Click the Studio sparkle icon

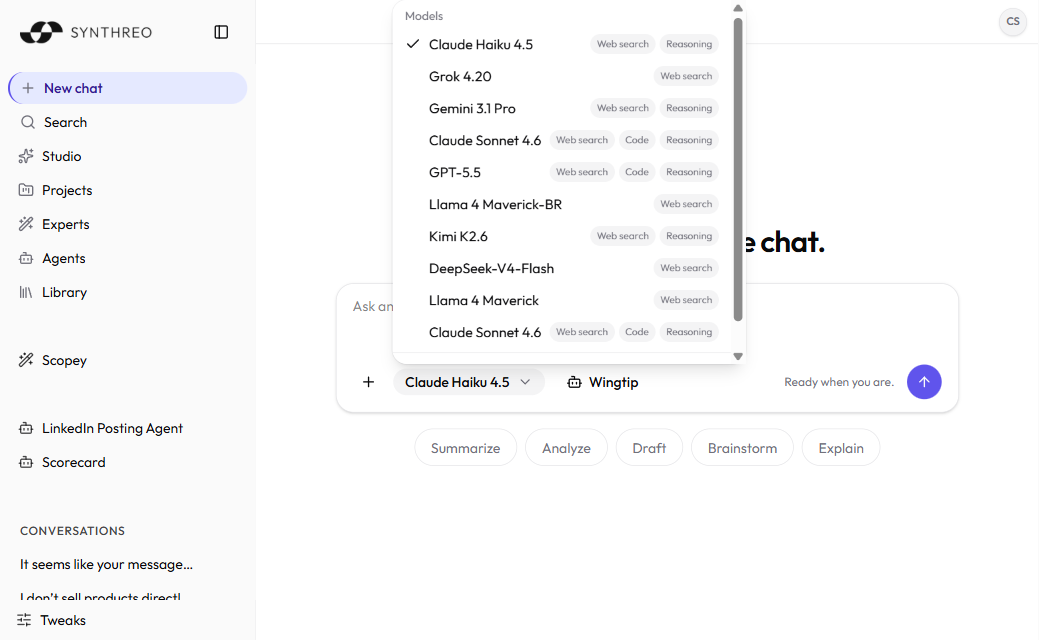click(x=26, y=156)
